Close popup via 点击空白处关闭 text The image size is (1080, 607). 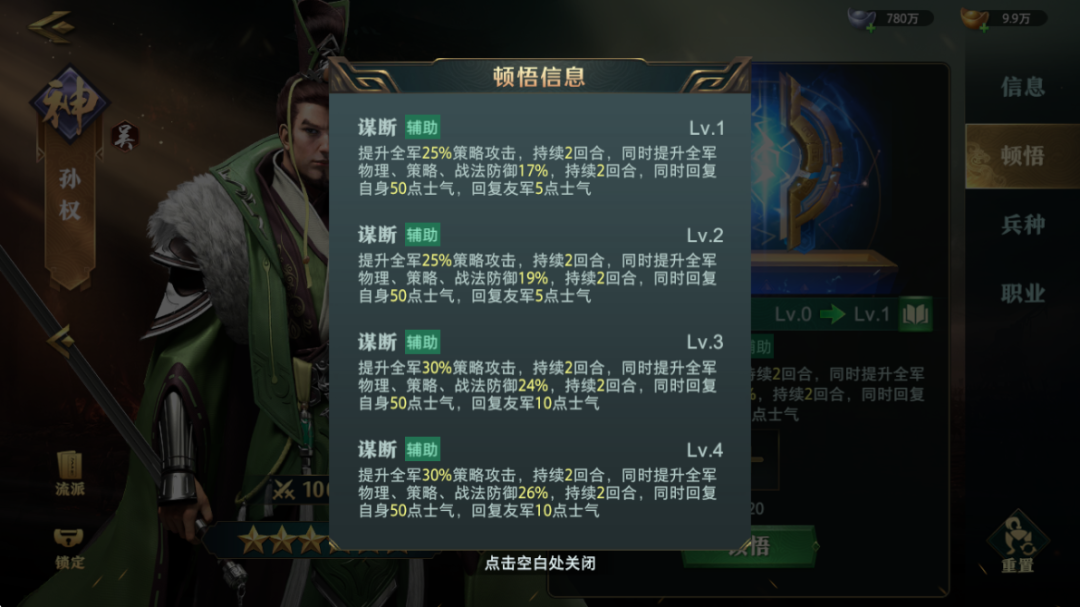click(540, 563)
